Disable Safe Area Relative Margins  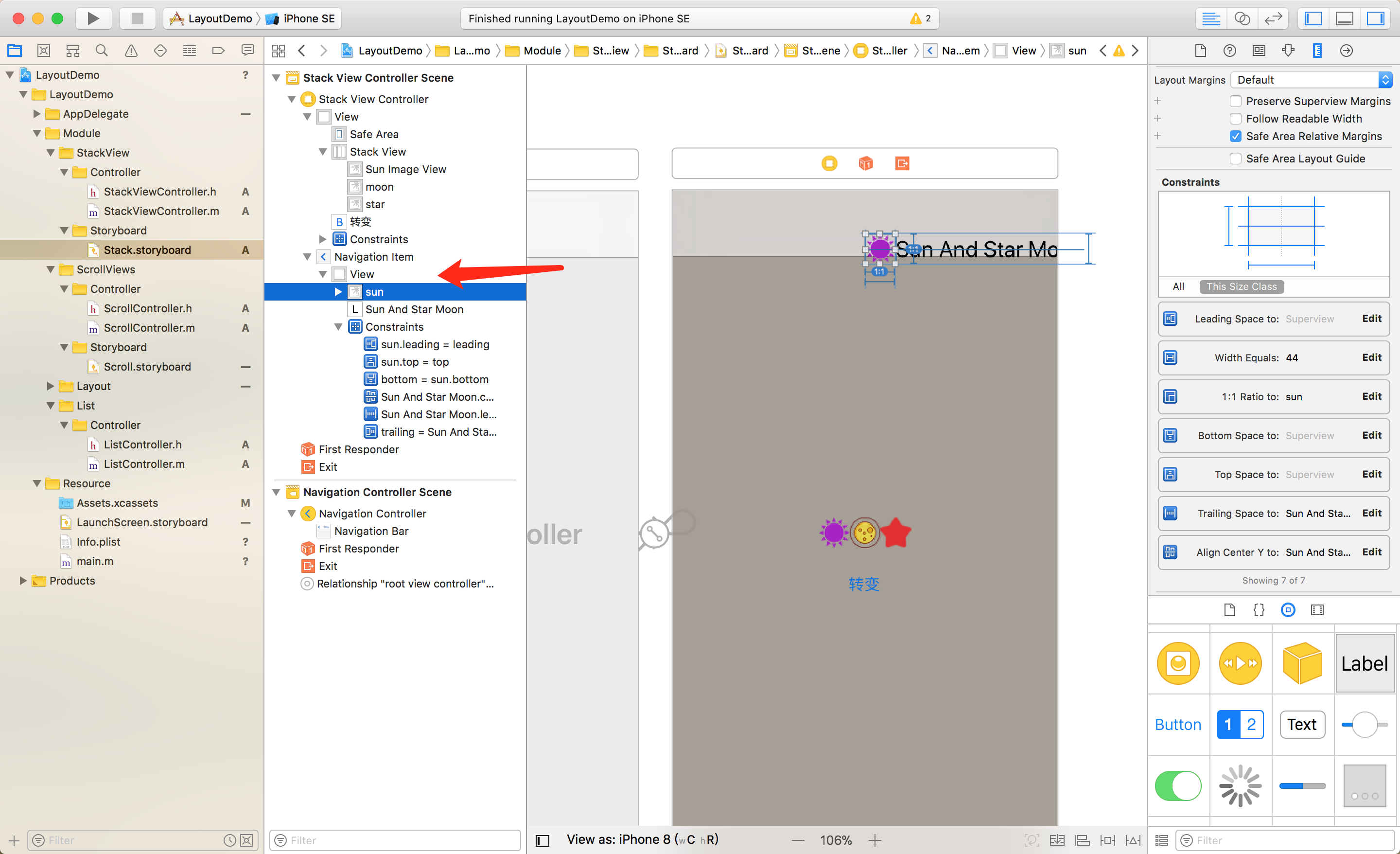[x=1235, y=137]
